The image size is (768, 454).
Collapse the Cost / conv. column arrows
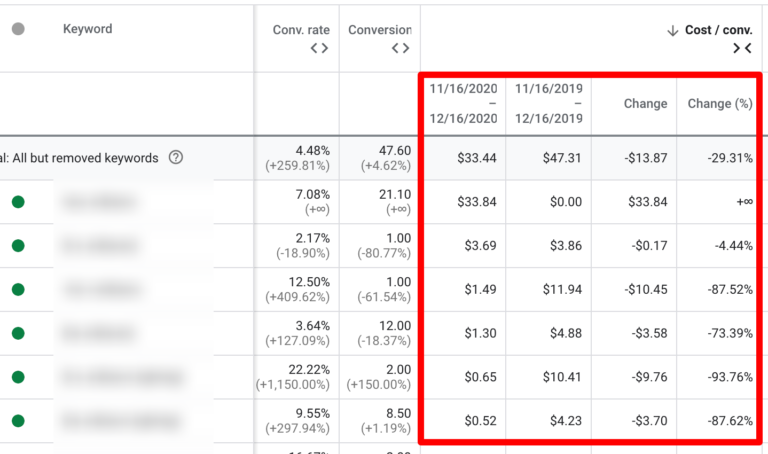[741, 48]
